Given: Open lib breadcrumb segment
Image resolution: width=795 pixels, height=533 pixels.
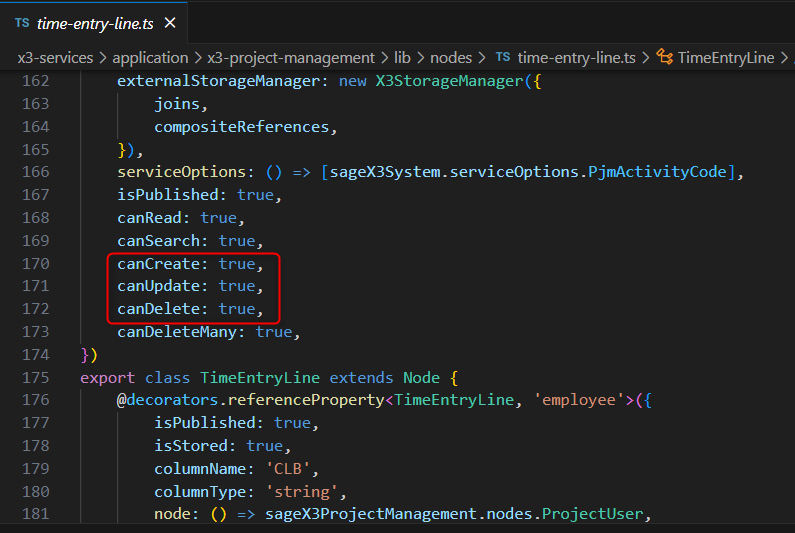Looking at the screenshot, I should [x=403, y=58].
